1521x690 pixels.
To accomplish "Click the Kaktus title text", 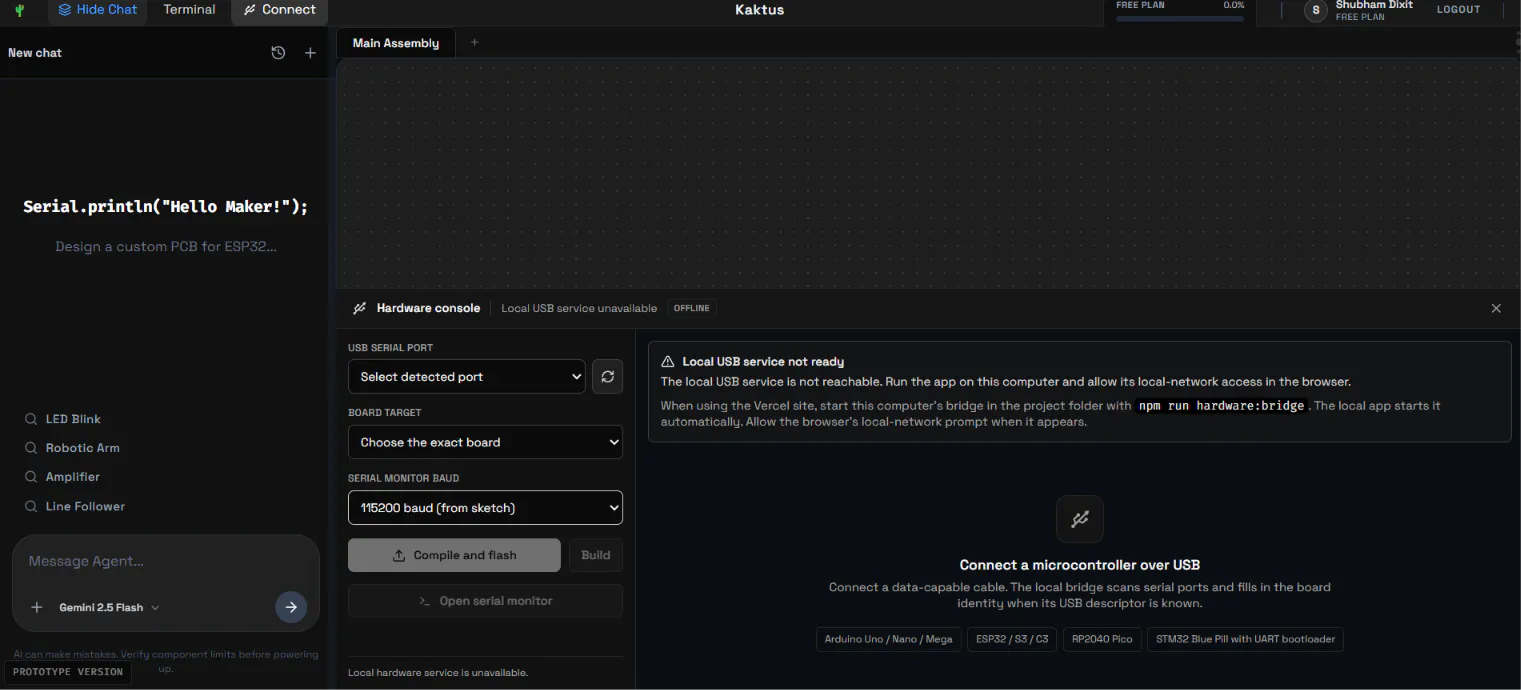I will point(760,10).
